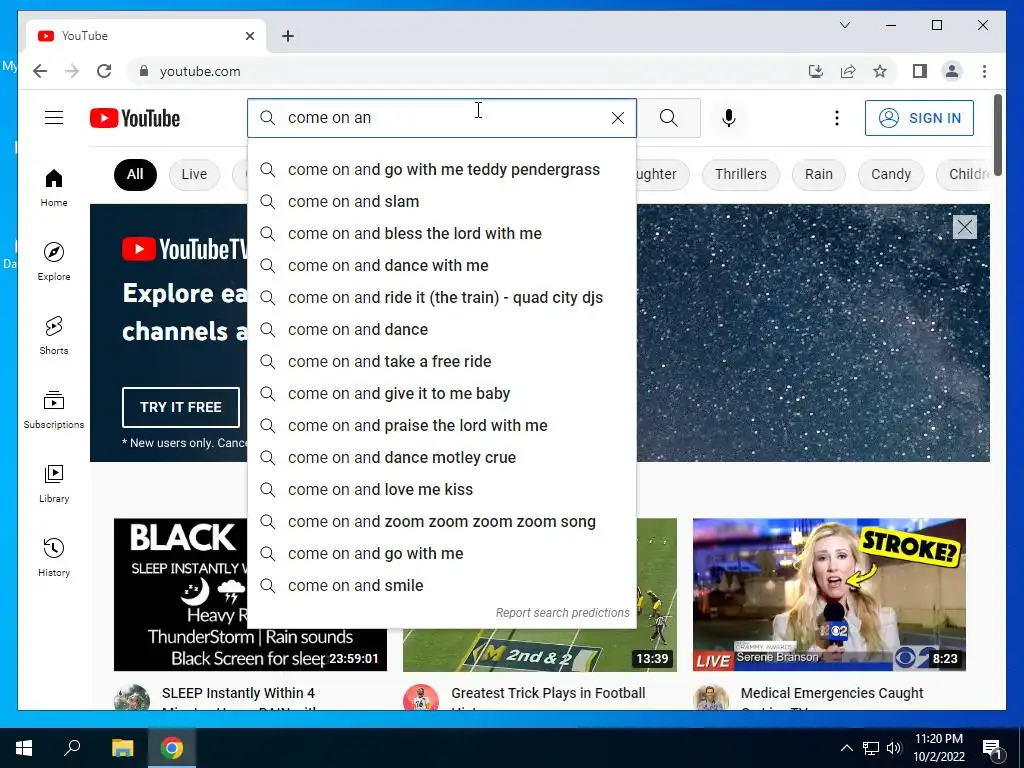Open Home in the sidebar
The height and width of the screenshot is (768, 1024).
tap(54, 188)
